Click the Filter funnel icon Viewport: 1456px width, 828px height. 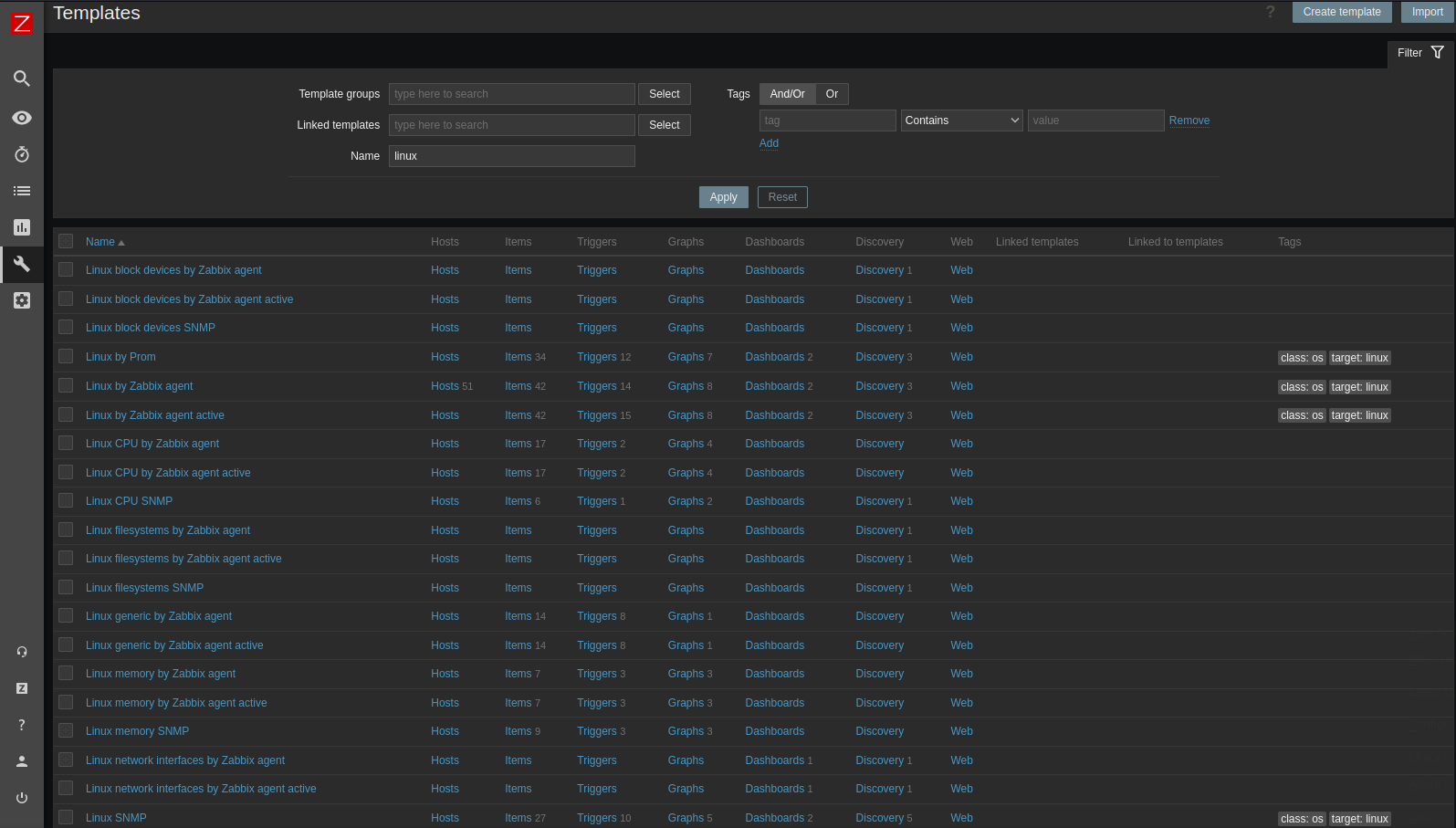point(1438,52)
